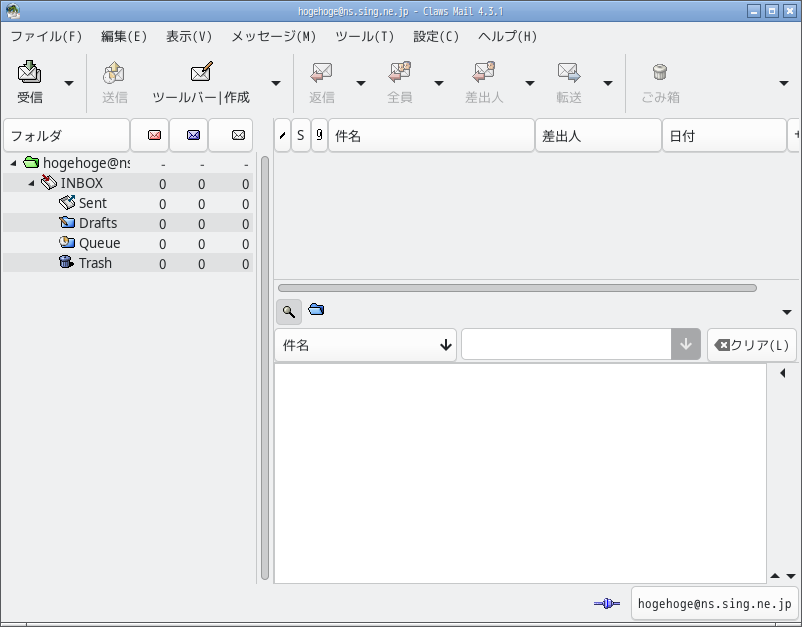Open the ファイル(F) menu
802x627 pixels.
click(x=46, y=36)
